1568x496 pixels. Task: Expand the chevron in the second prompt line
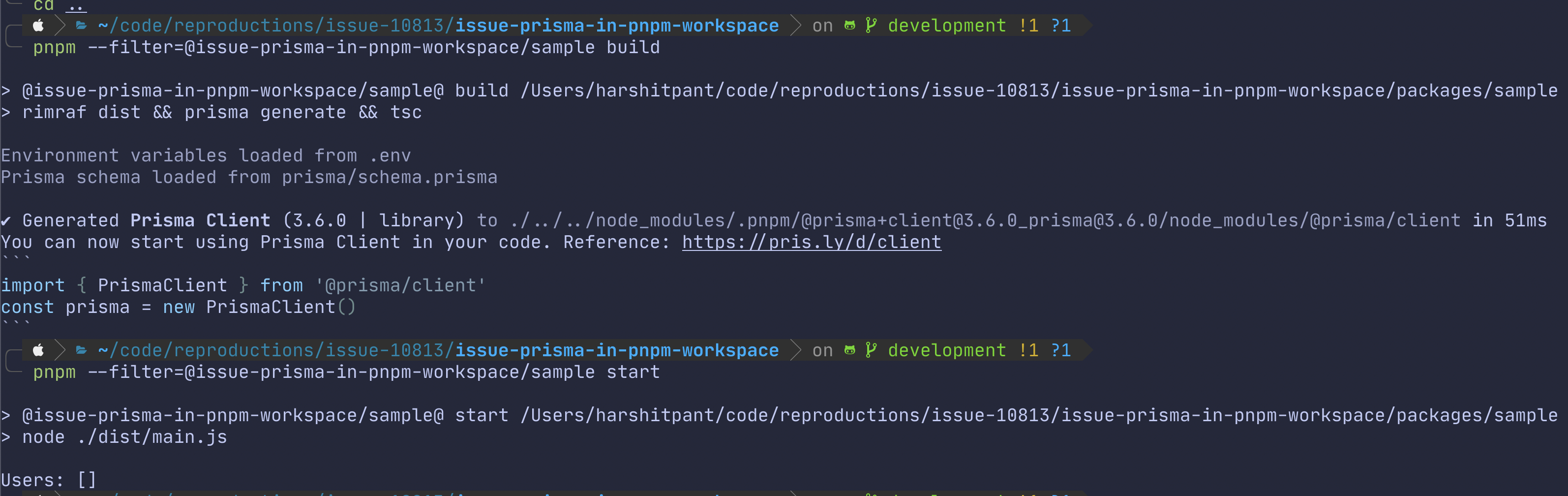click(x=794, y=350)
